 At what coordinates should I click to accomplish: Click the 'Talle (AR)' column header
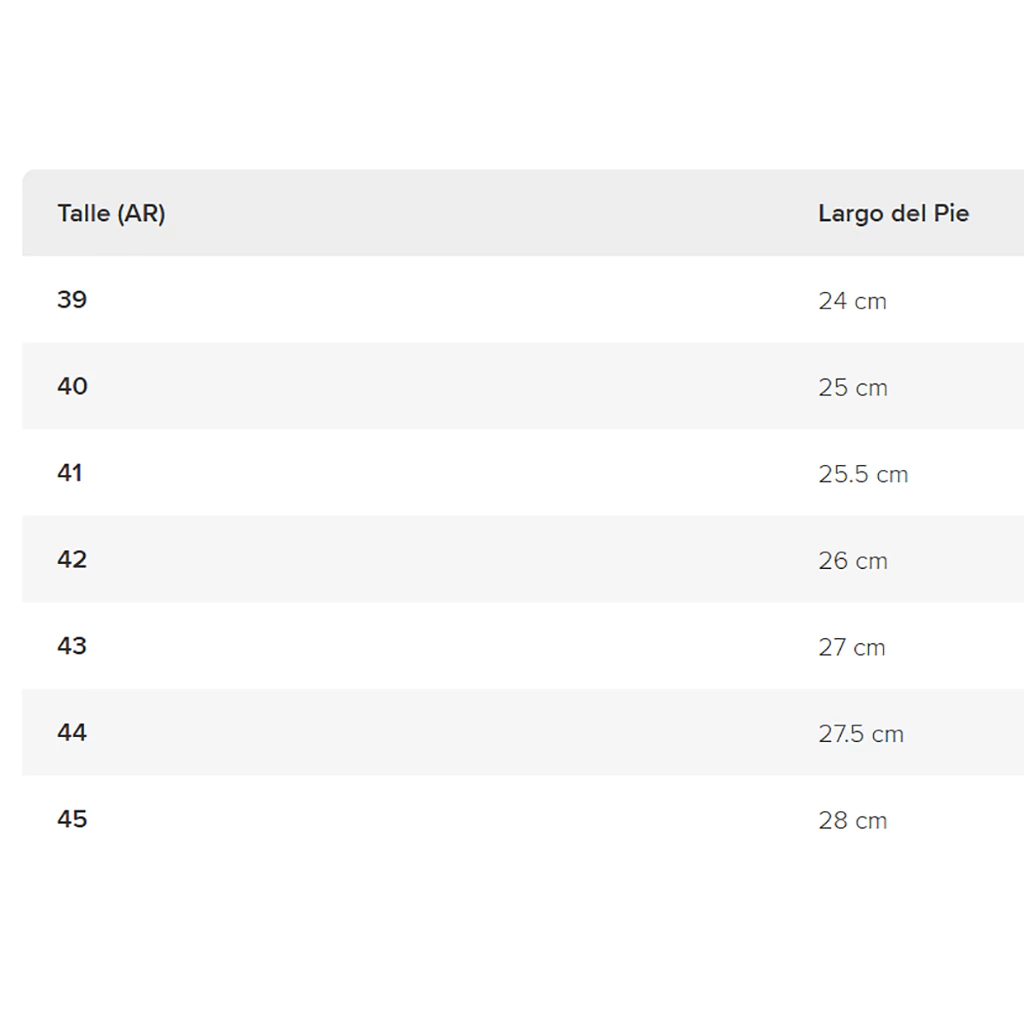tap(111, 213)
